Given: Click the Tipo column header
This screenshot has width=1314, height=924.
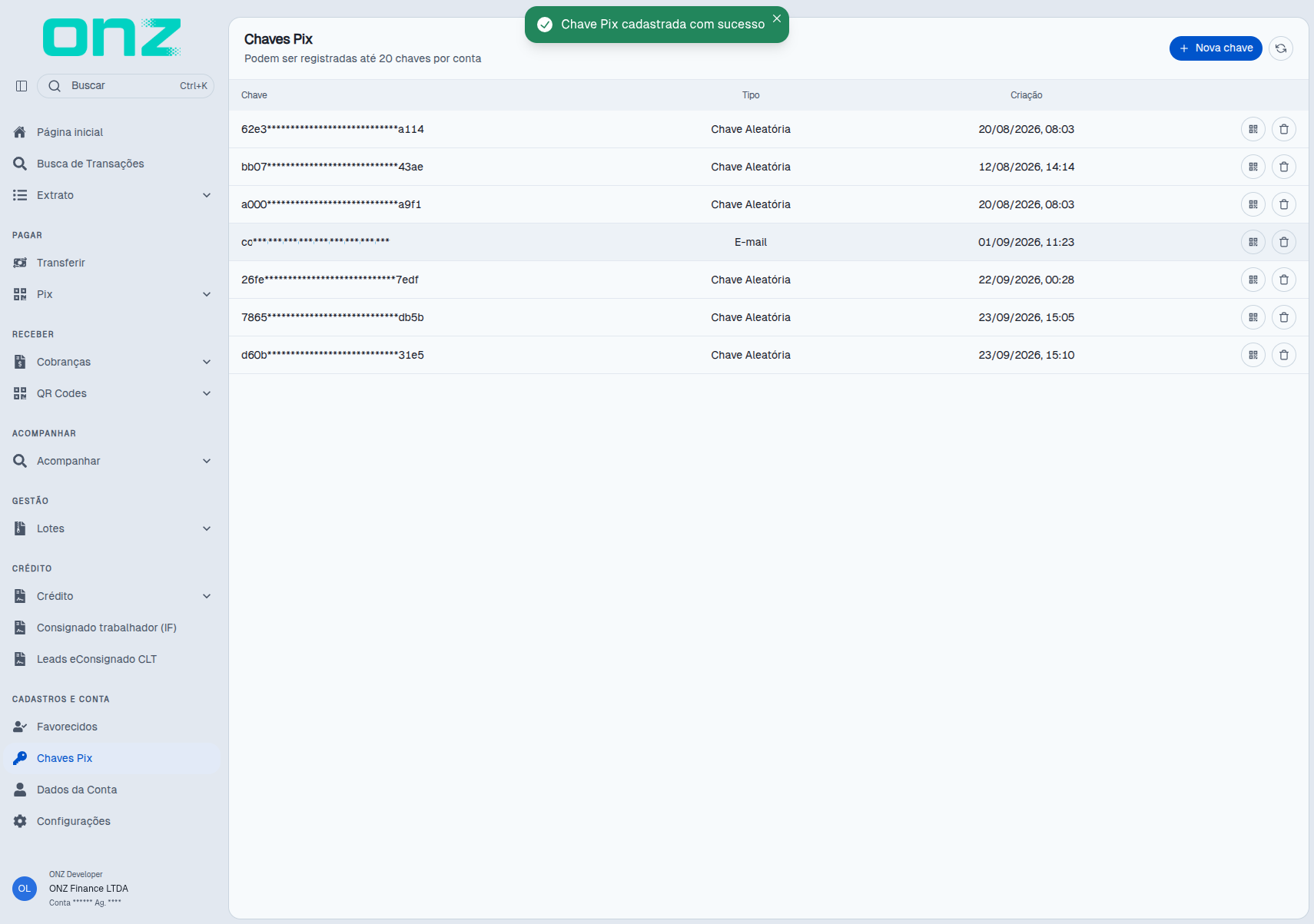Looking at the screenshot, I should click(x=751, y=95).
